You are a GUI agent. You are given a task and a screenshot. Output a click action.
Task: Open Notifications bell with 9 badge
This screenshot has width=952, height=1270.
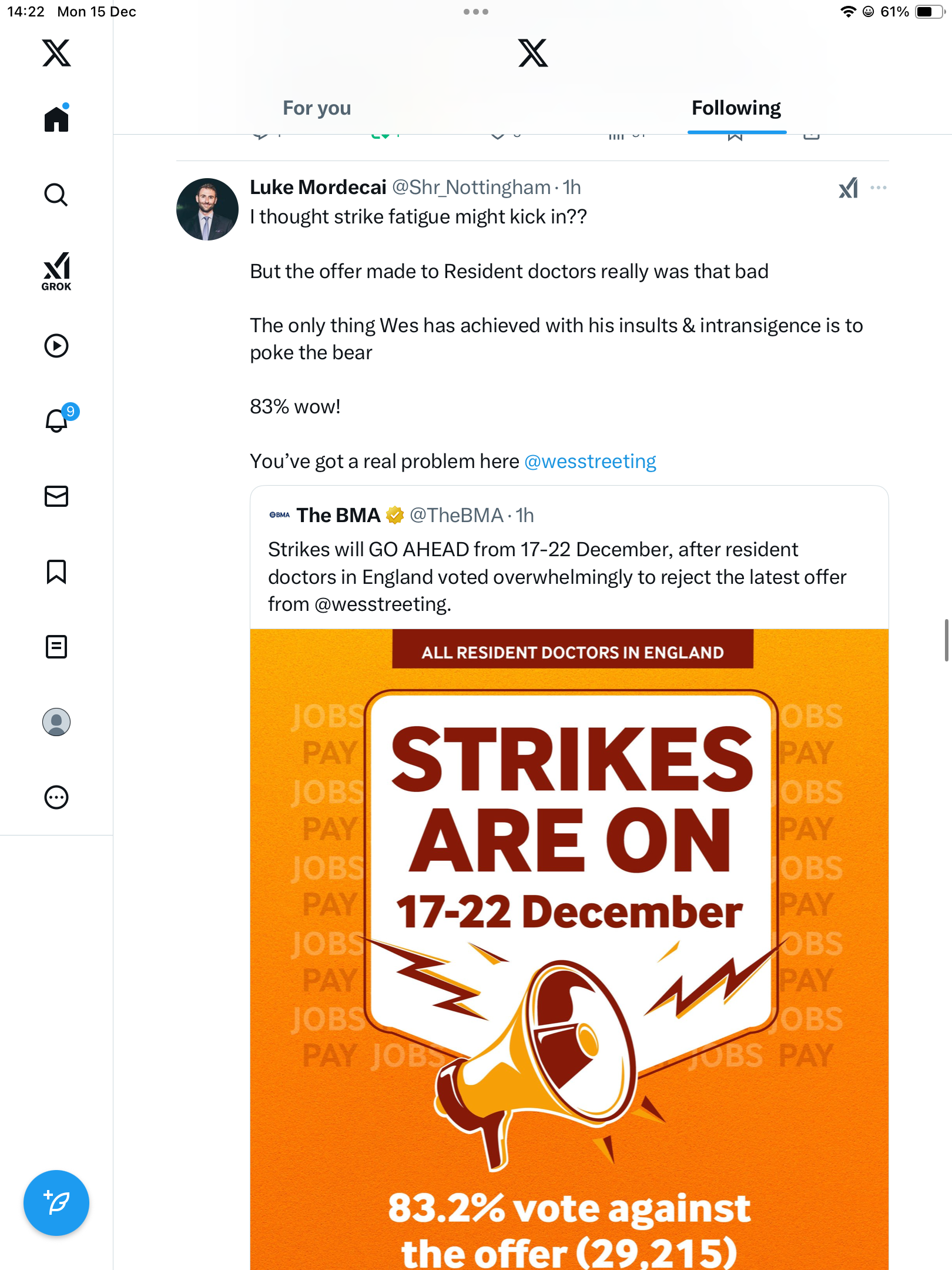click(57, 420)
